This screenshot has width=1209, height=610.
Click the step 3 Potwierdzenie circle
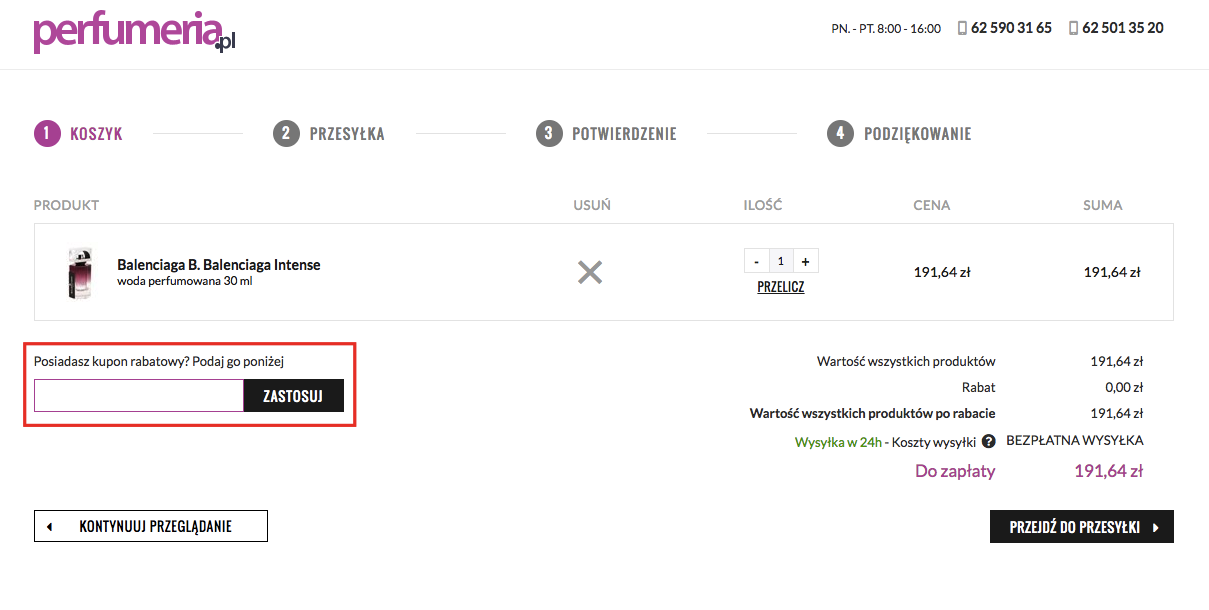[549, 133]
